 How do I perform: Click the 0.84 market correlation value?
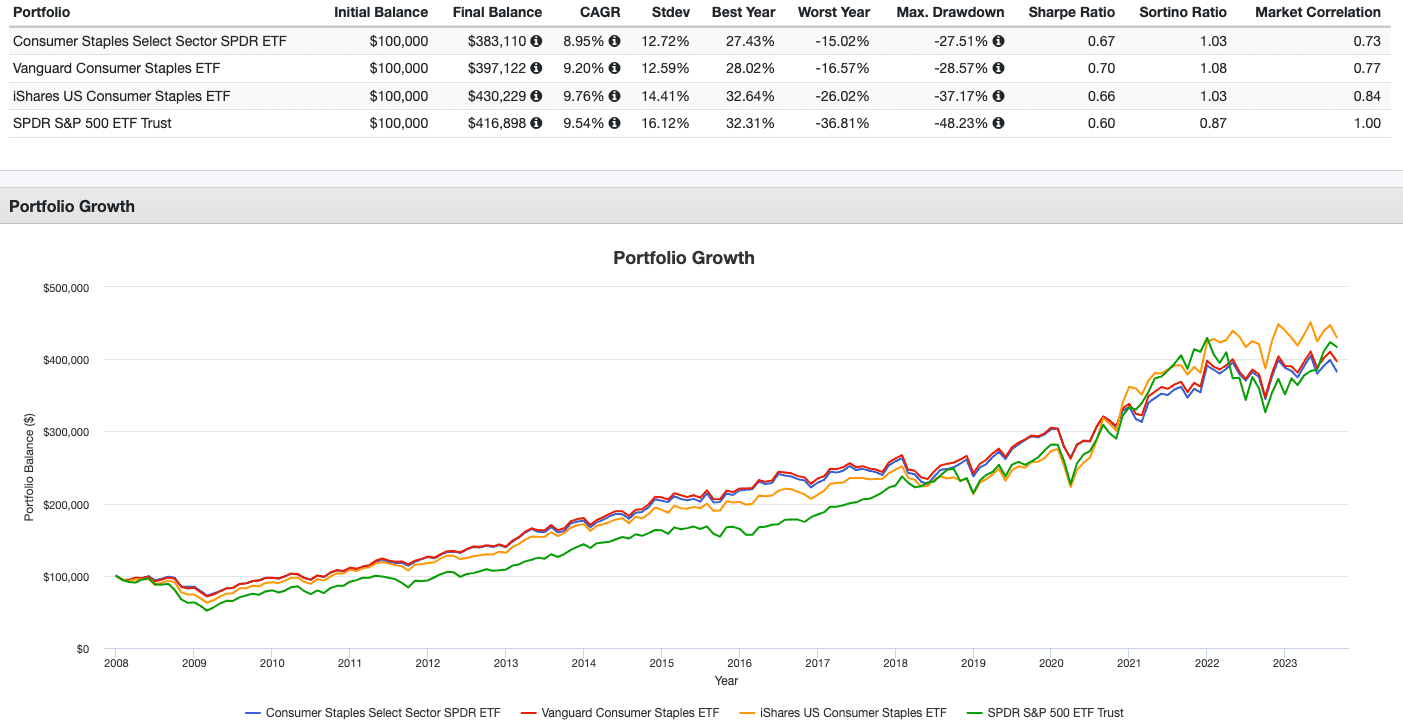[x=1368, y=96]
